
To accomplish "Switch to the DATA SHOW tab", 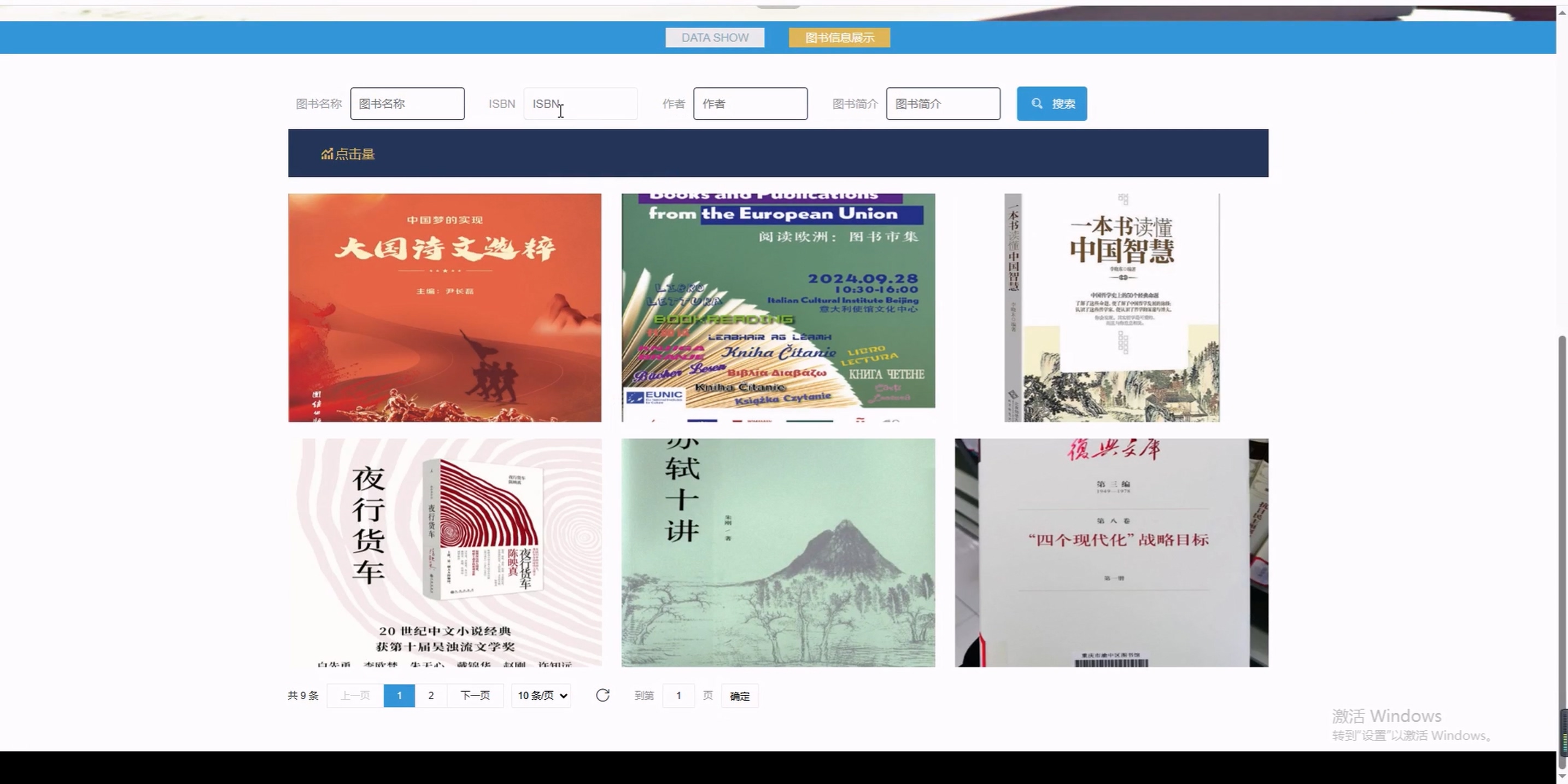I will (715, 38).
